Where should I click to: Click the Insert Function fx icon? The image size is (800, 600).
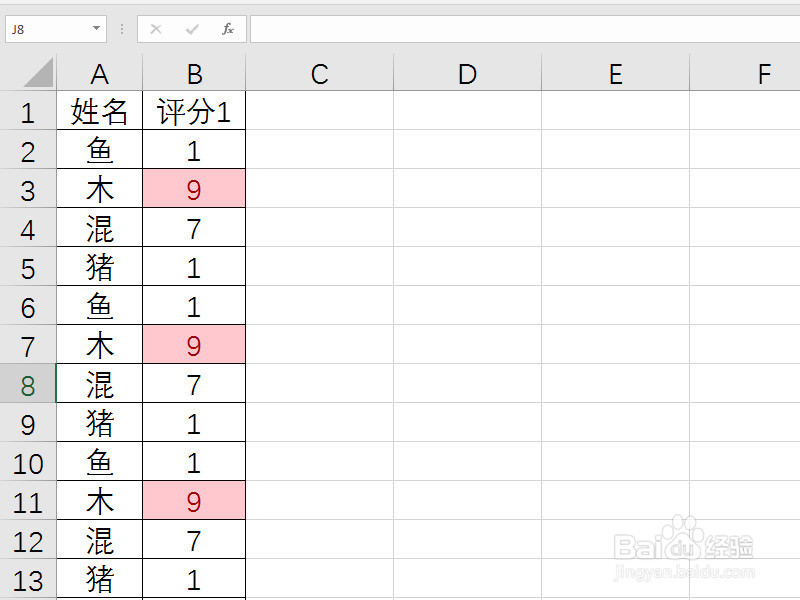228,29
